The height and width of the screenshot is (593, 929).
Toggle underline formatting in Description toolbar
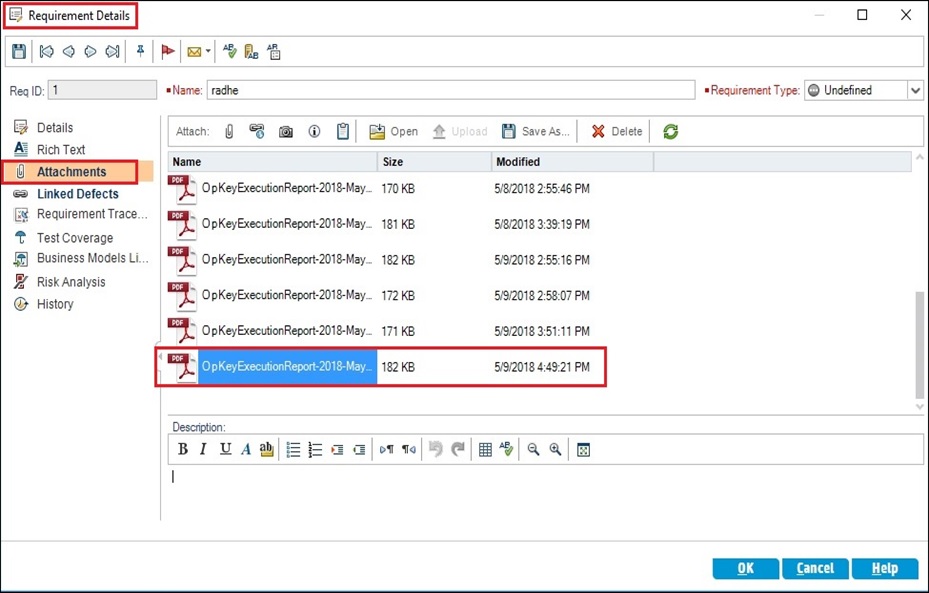(225, 450)
